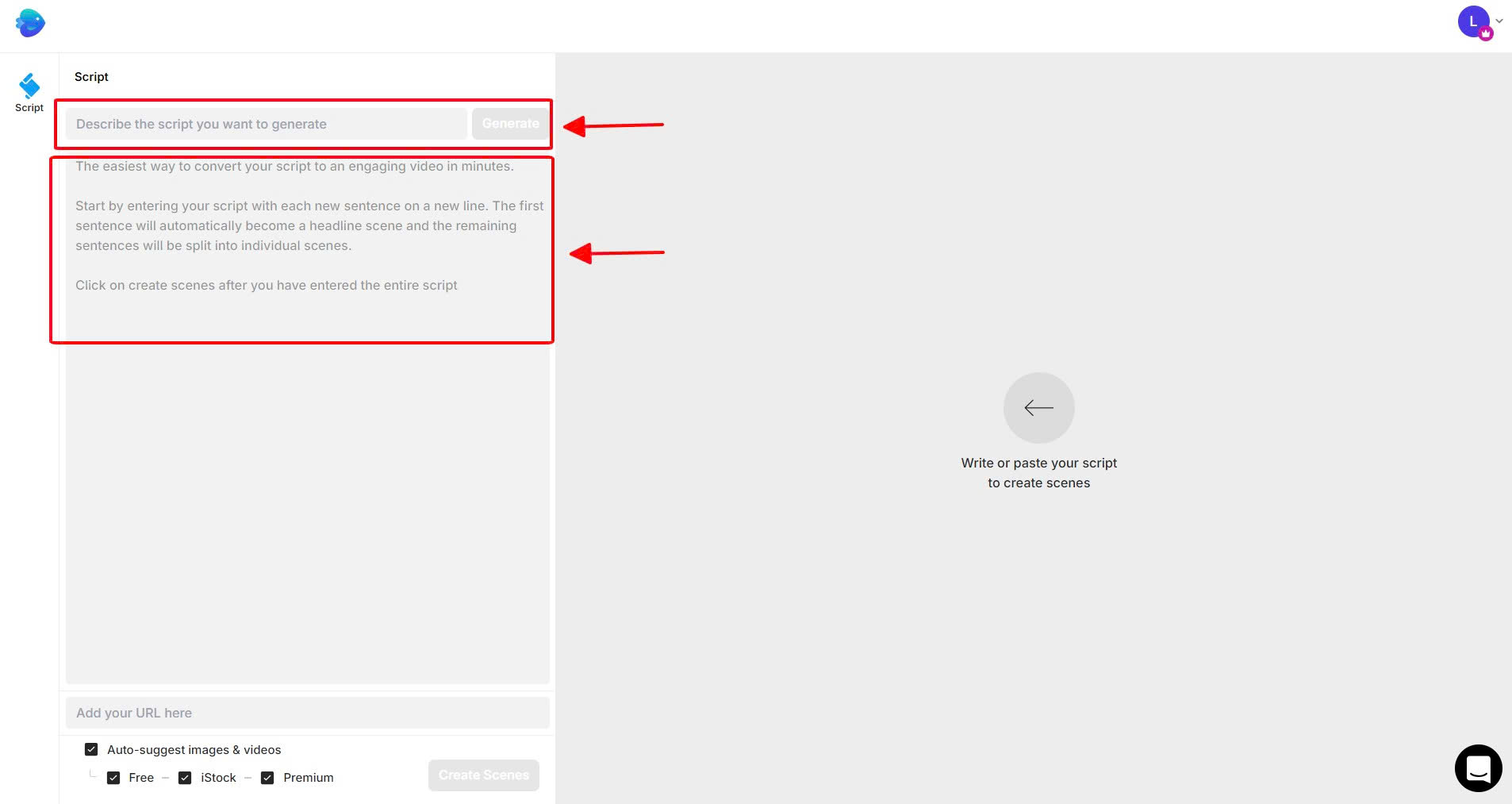The image size is (1512, 804).
Task: Click the user avatar L
Action: click(1473, 22)
